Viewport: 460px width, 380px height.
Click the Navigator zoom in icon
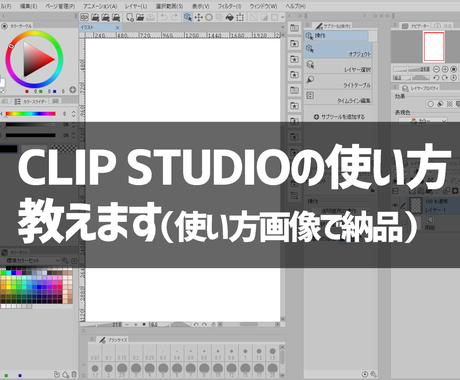point(445,69)
